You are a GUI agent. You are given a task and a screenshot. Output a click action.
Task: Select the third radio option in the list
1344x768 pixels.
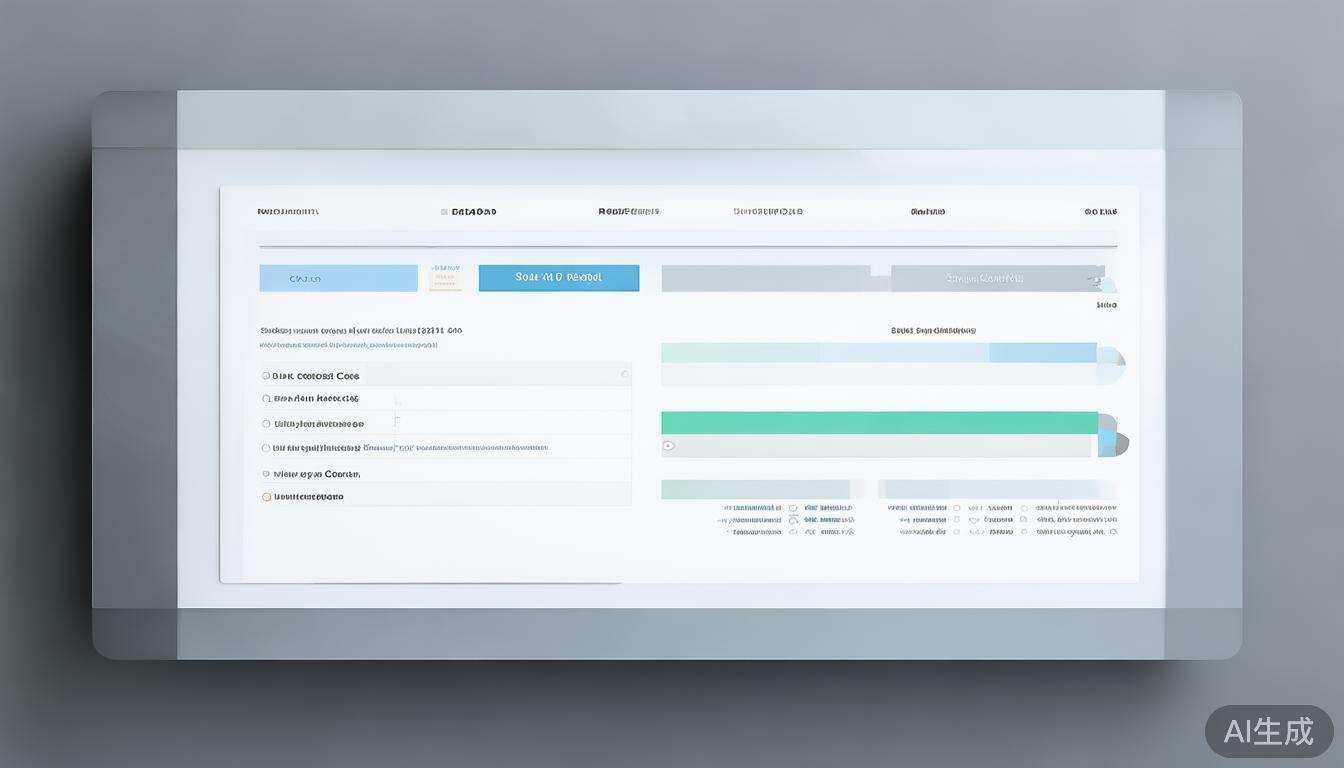tap(266, 424)
